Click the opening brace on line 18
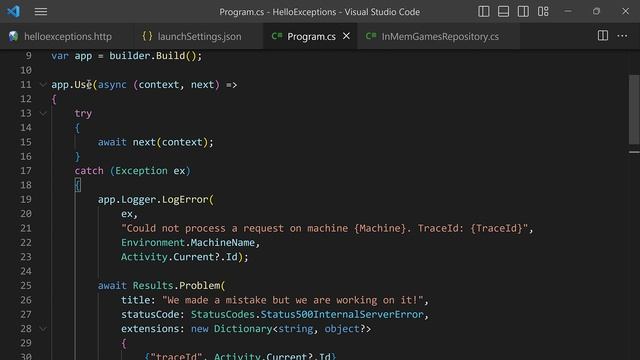 pos(78,185)
